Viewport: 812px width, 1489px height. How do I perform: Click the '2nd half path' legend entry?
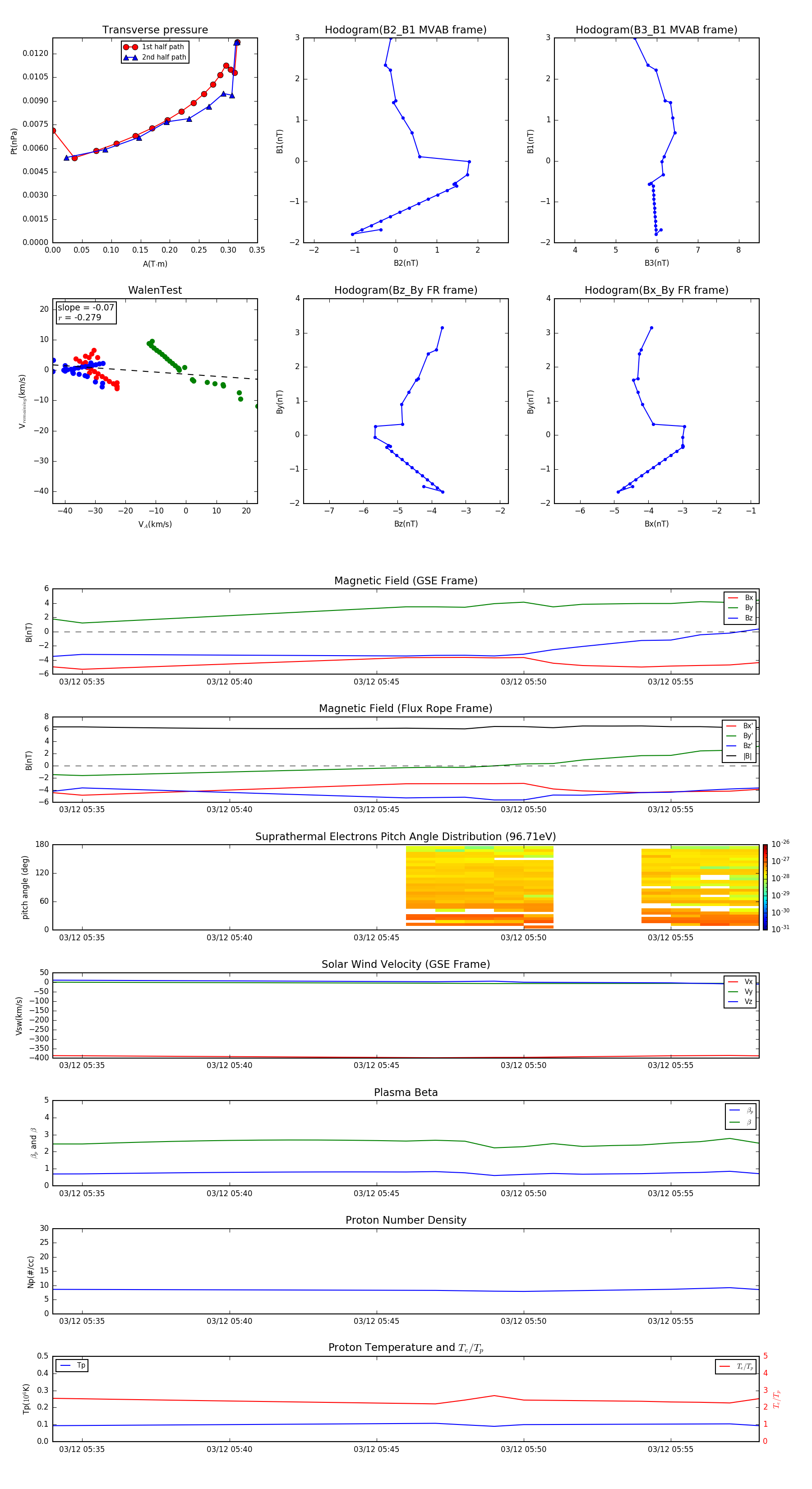tap(154, 57)
